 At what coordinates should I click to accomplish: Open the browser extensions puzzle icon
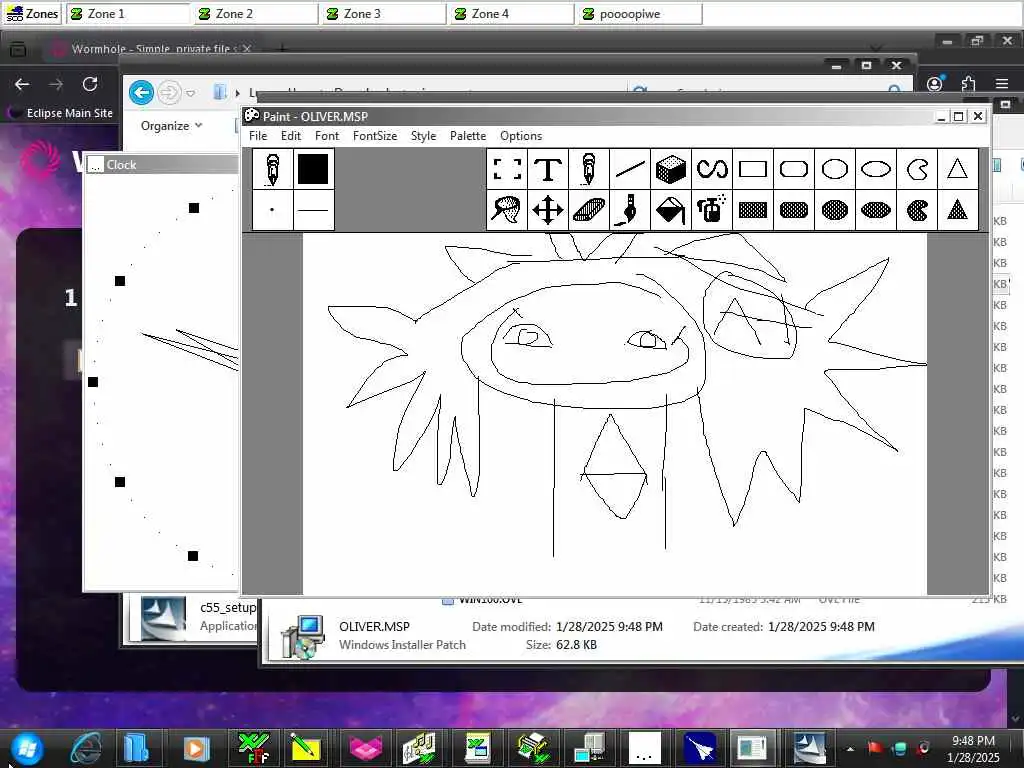coord(968,84)
